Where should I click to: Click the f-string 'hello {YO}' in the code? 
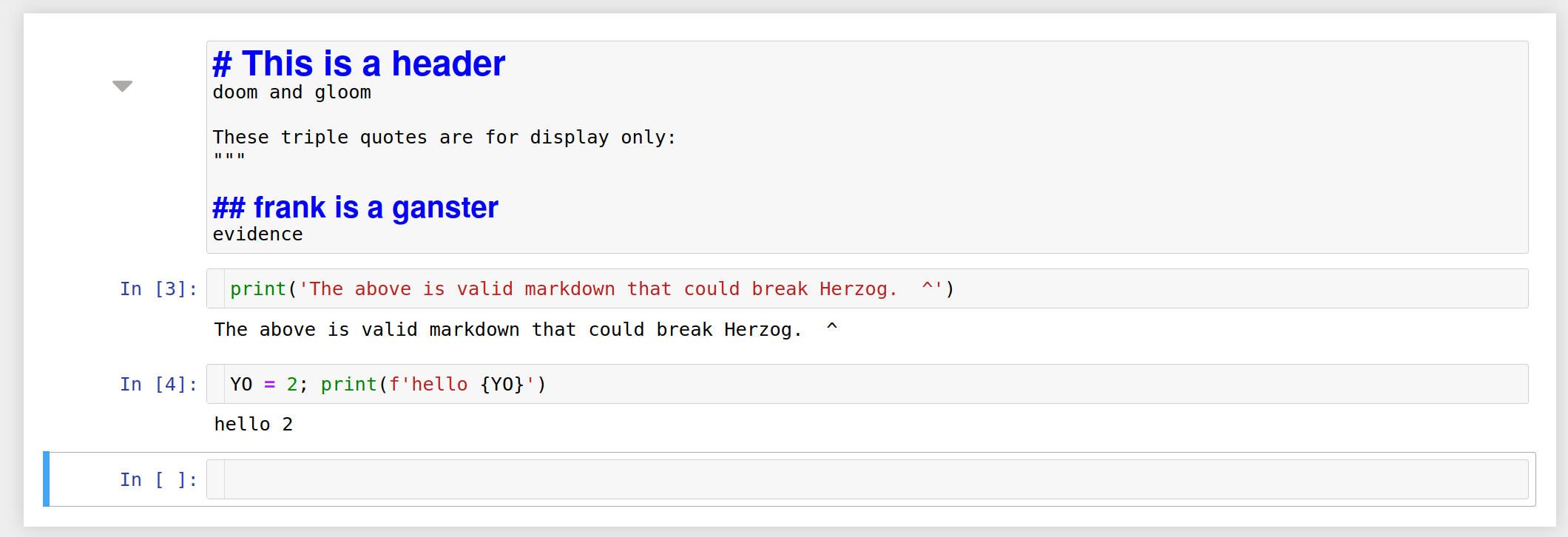pyautogui.click(x=473, y=384)
